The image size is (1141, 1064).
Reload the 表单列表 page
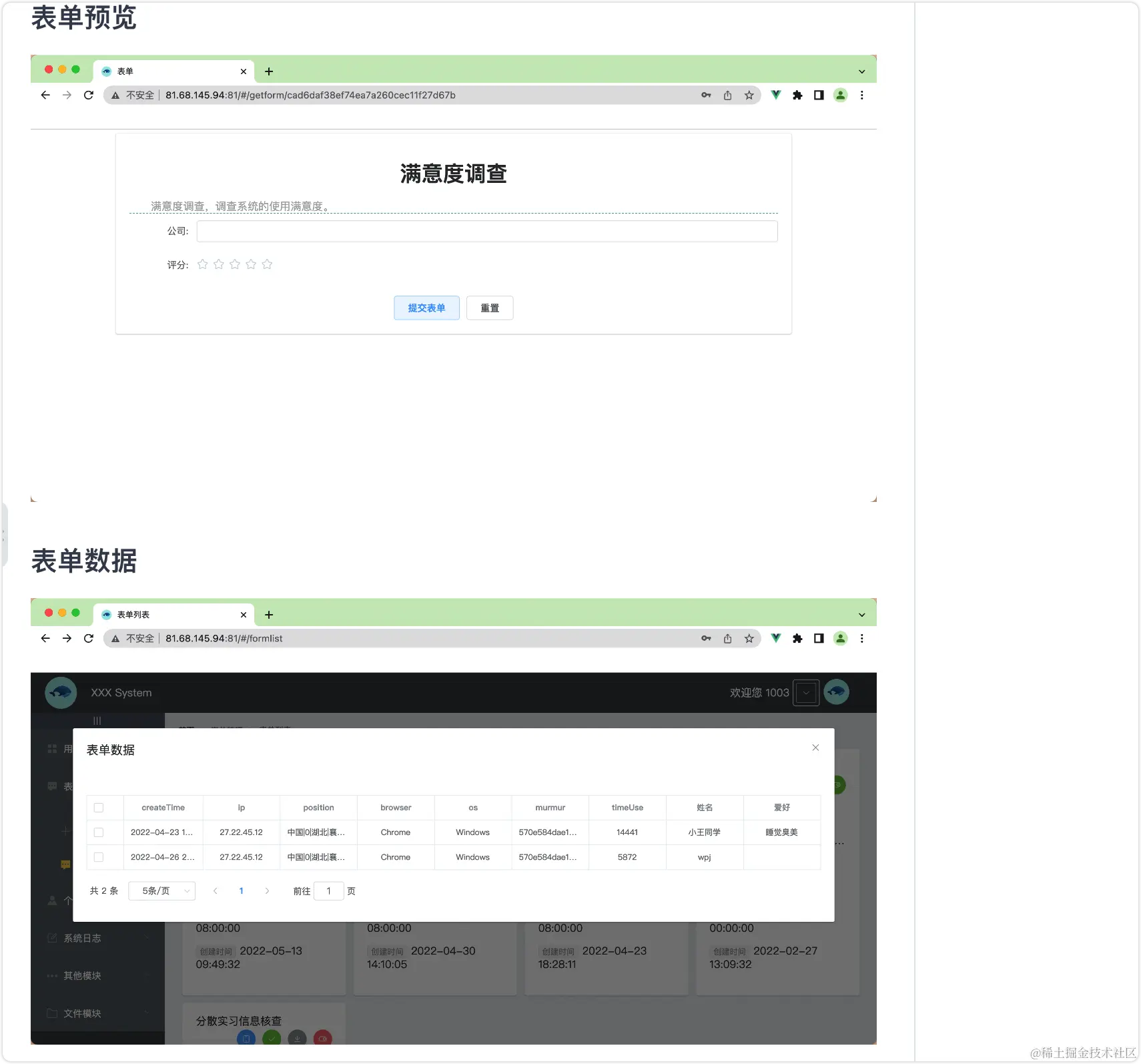(x=89, y=638)
